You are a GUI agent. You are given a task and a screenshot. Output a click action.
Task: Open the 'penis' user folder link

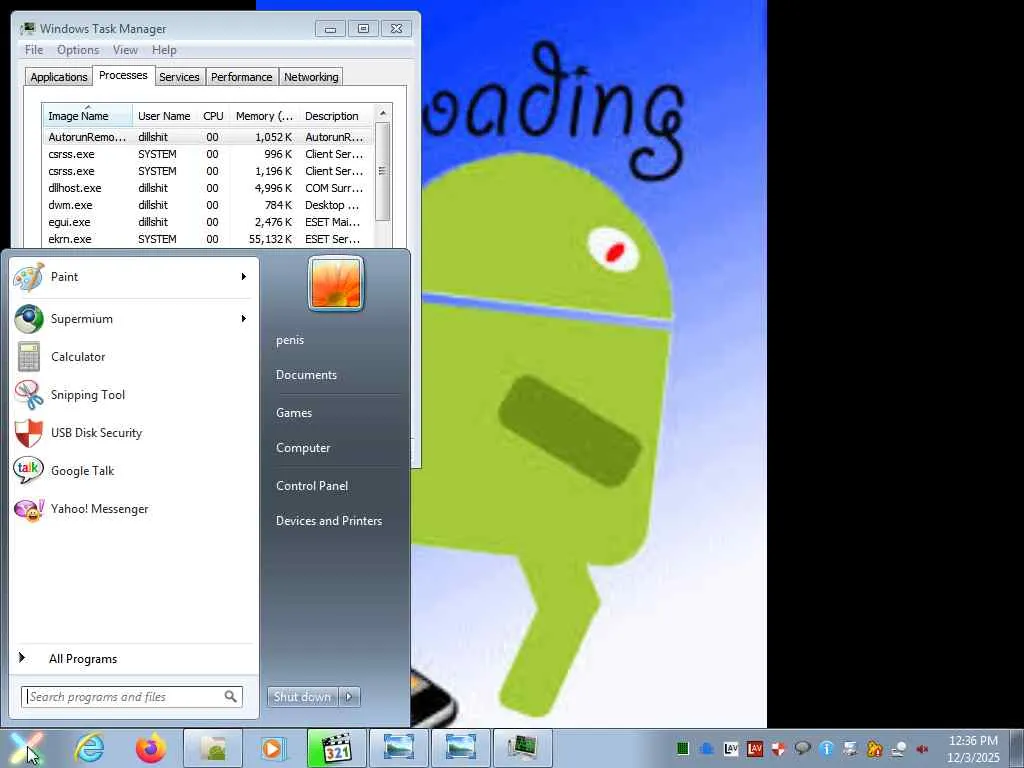click(290, 340)
